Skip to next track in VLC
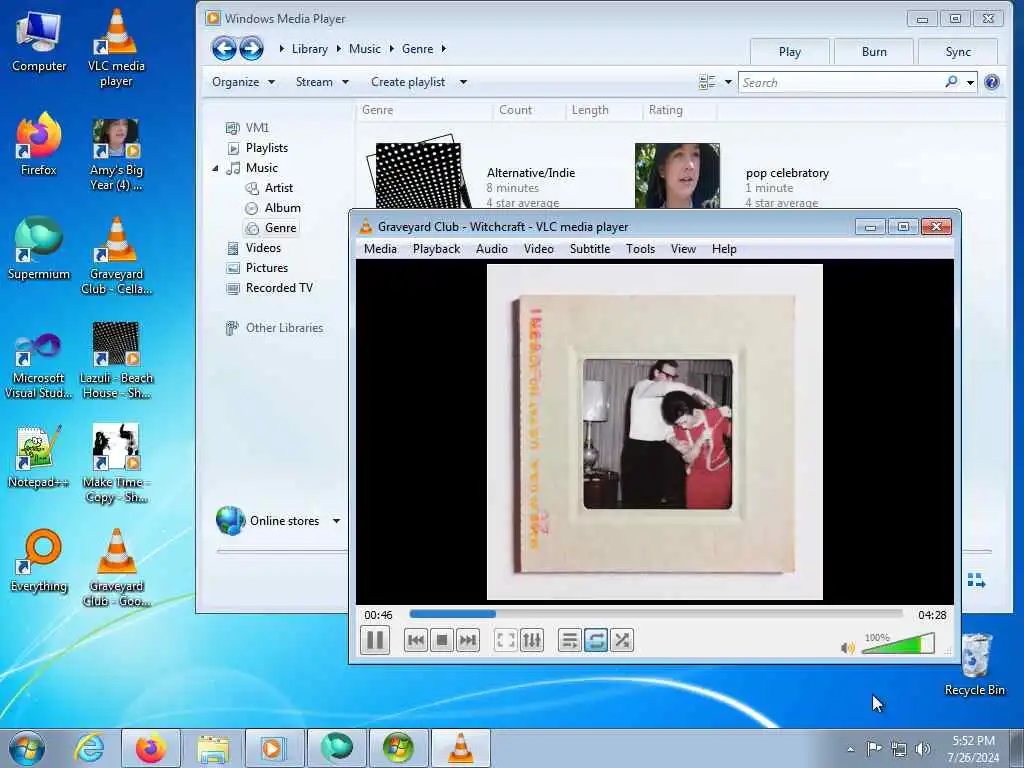This screenshot has width=1024, height=768. click(468, 640)
